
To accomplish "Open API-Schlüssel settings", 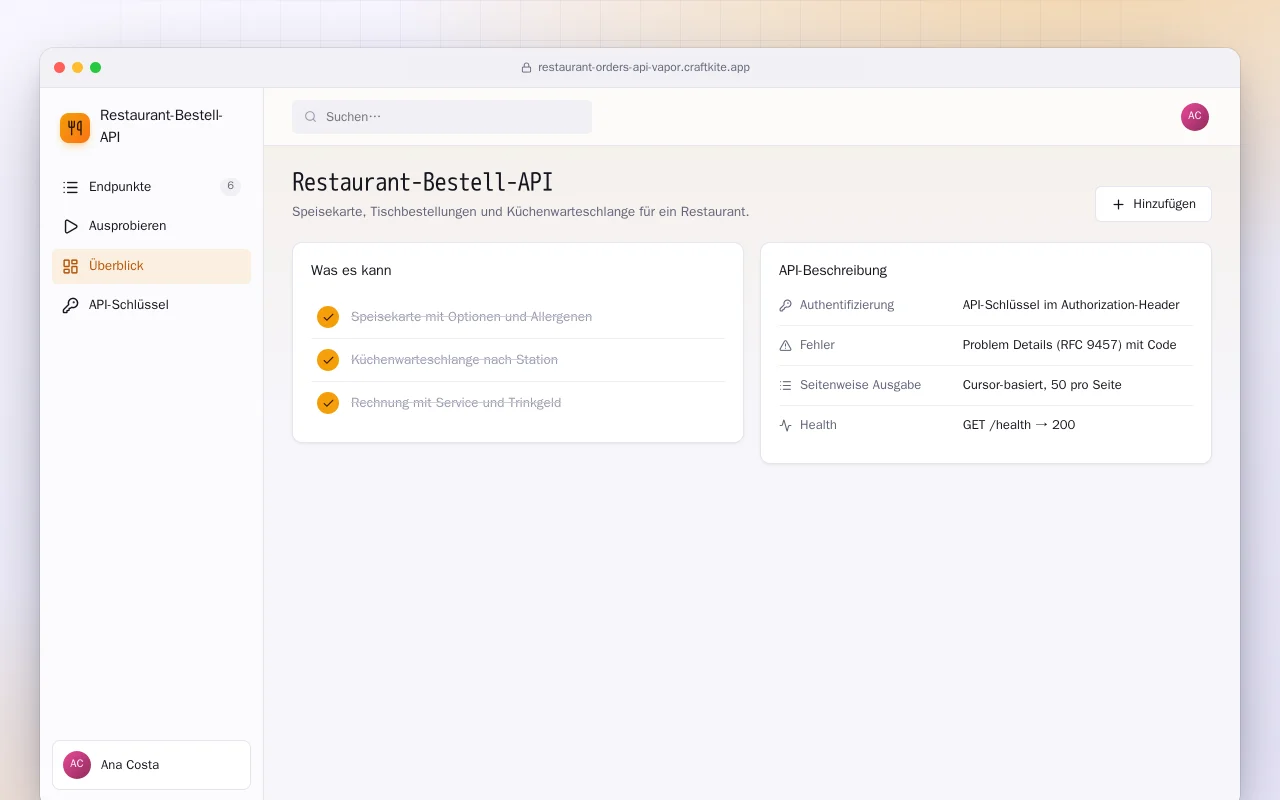I will (151, 305).
